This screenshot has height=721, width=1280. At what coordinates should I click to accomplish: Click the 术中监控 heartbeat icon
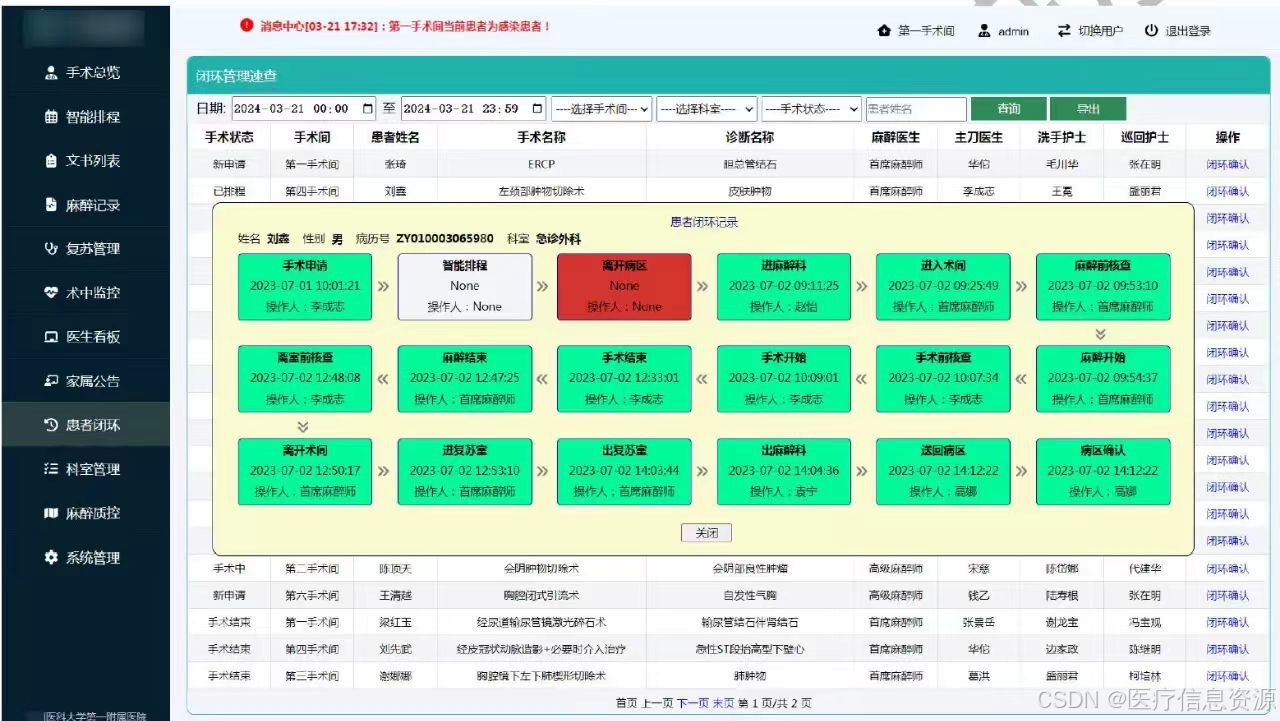(51, 293)
